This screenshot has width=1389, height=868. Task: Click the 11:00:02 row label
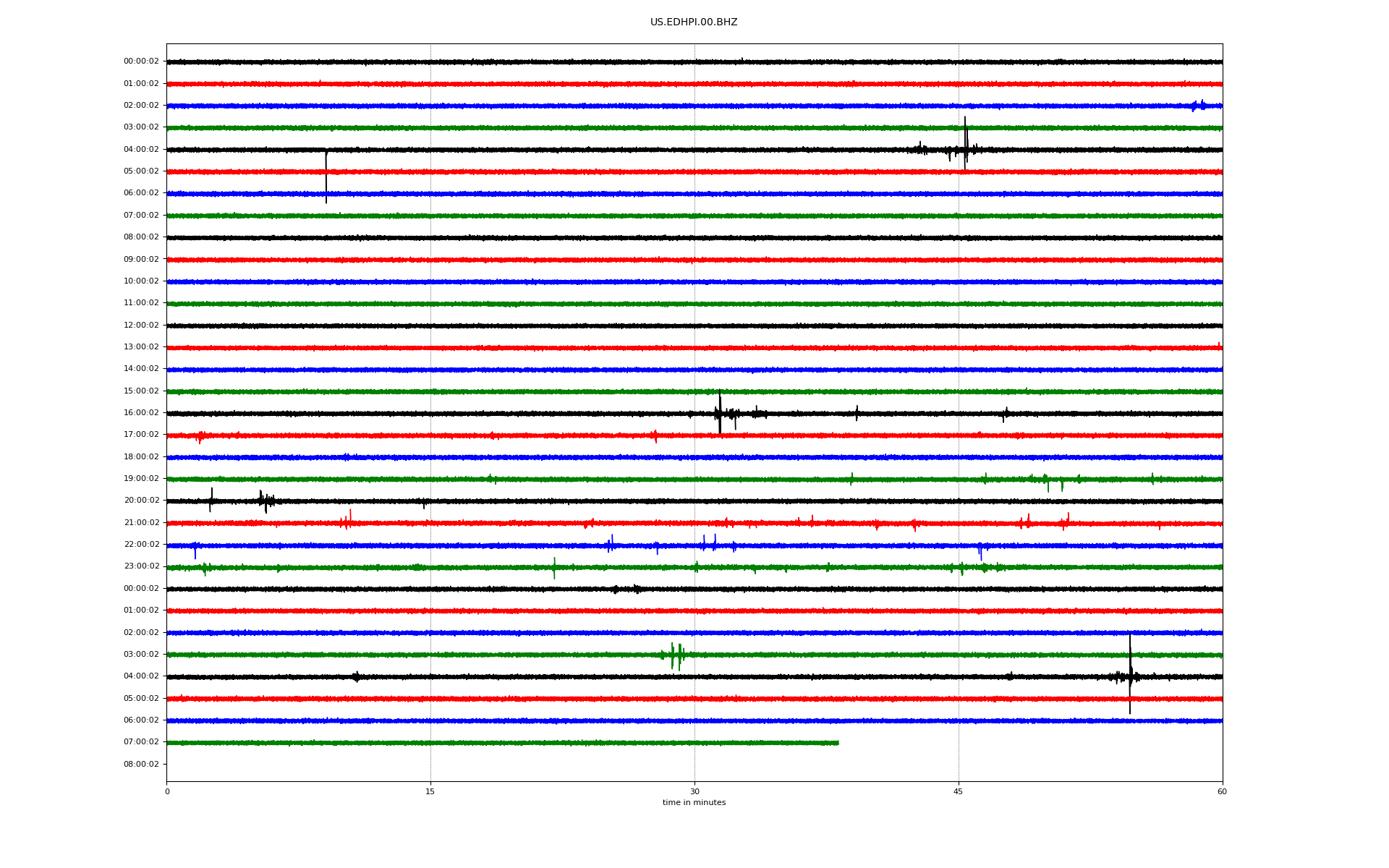(141, 303)
